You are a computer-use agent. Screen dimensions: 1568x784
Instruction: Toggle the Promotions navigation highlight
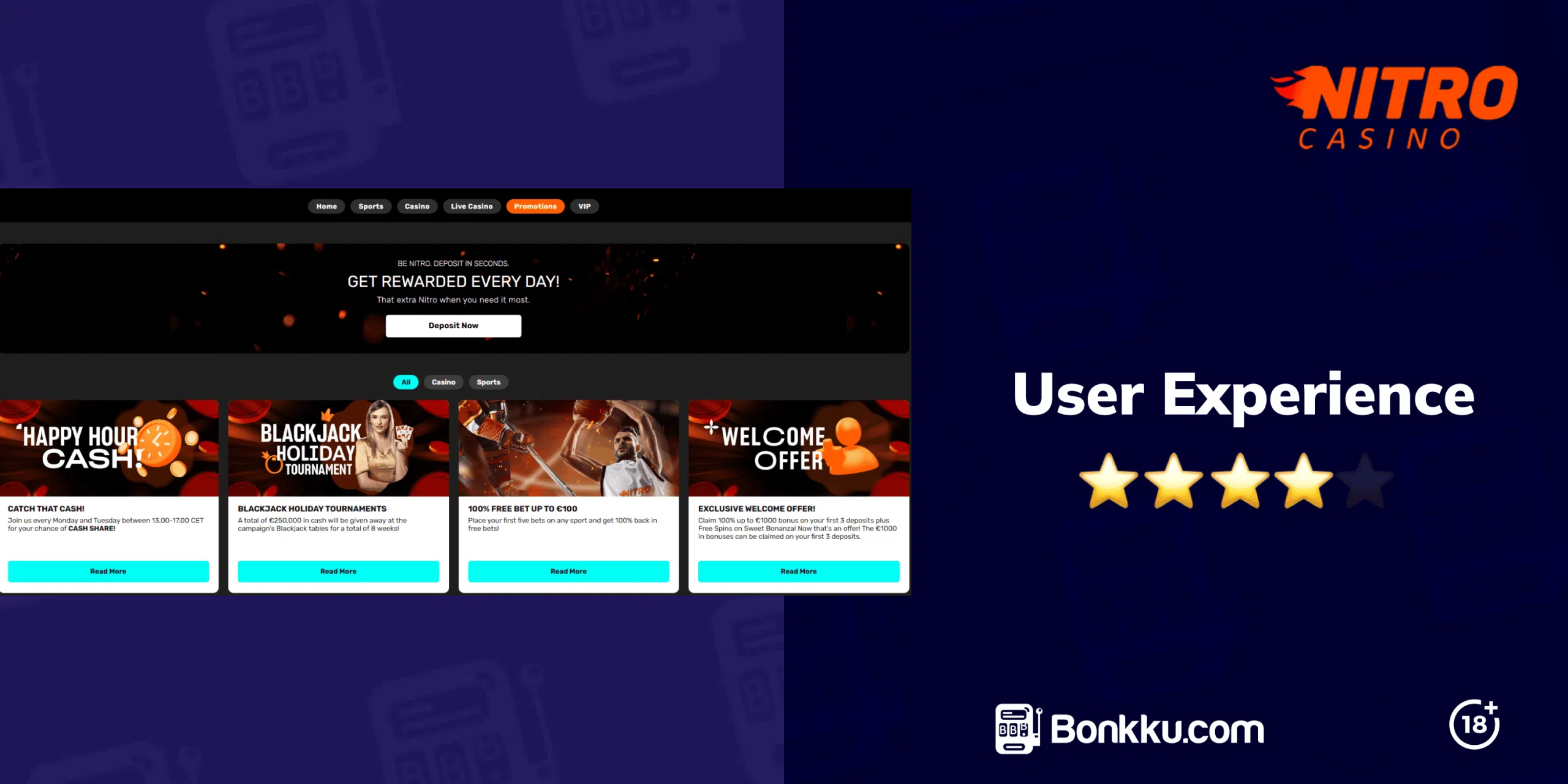(x=535, y=206)
